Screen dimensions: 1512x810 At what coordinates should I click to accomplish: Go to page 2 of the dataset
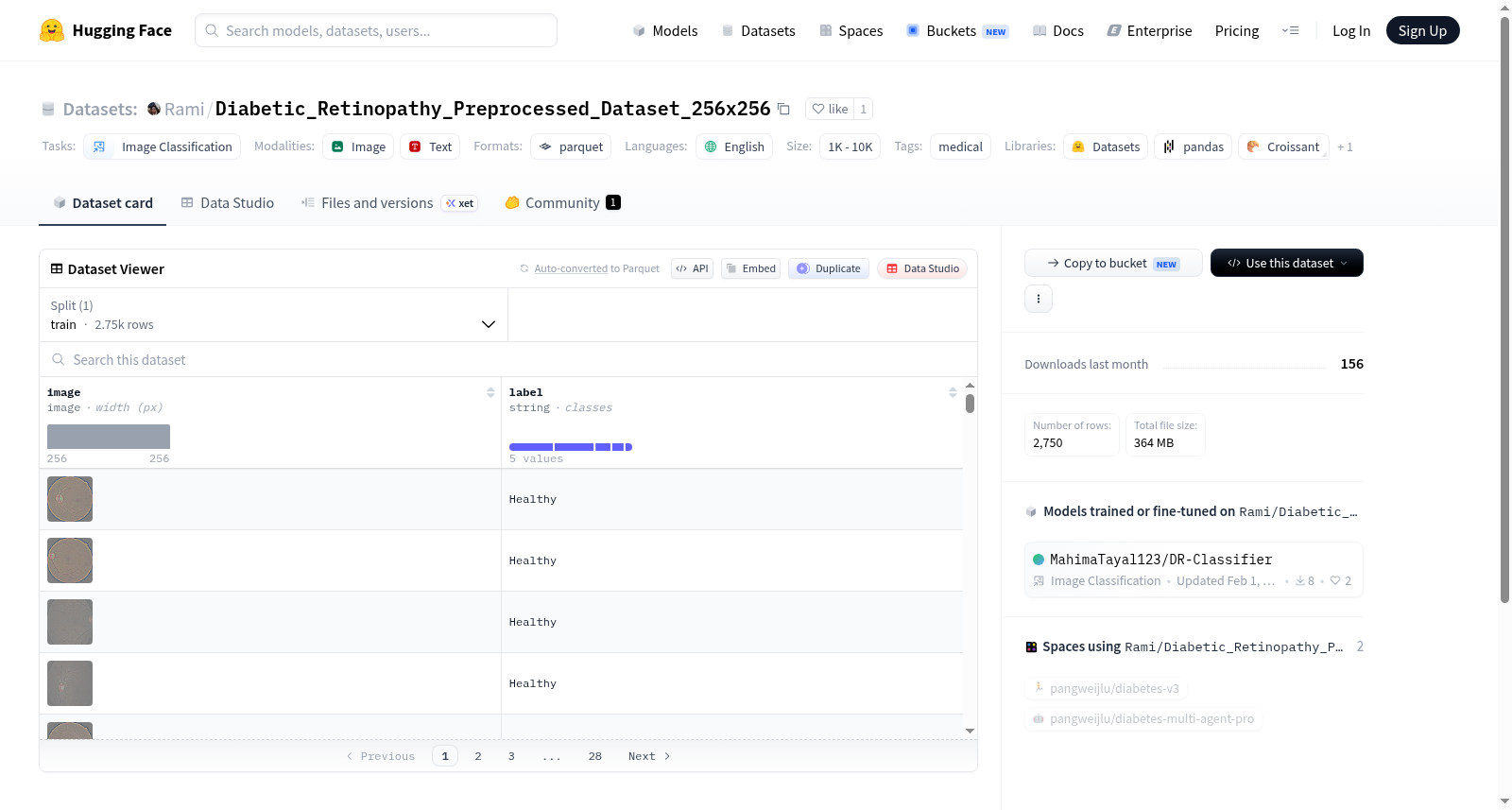(478, 756)
